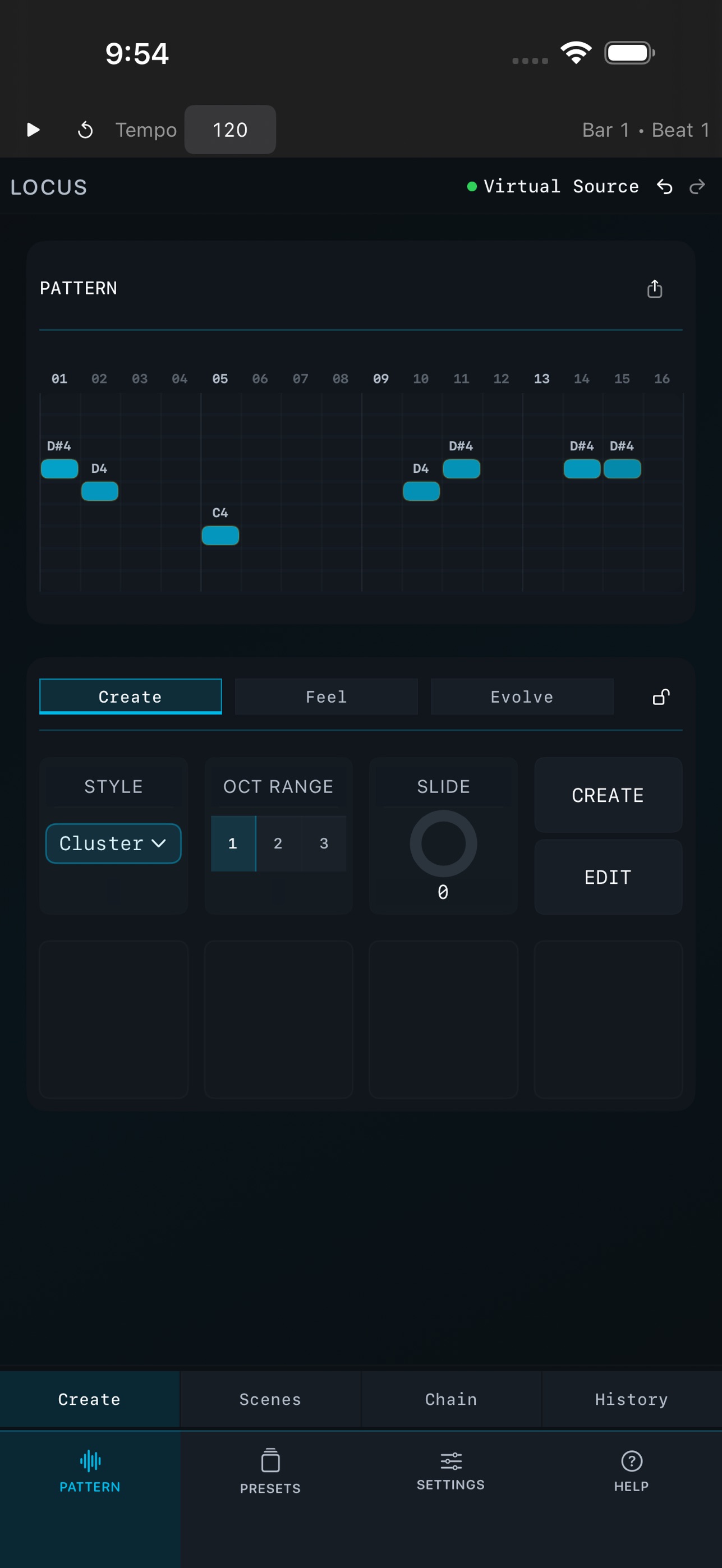Edit the Tempo value 120
Image resolution: width=722 pixels, height=1568 pixels.
coord(230,130)
